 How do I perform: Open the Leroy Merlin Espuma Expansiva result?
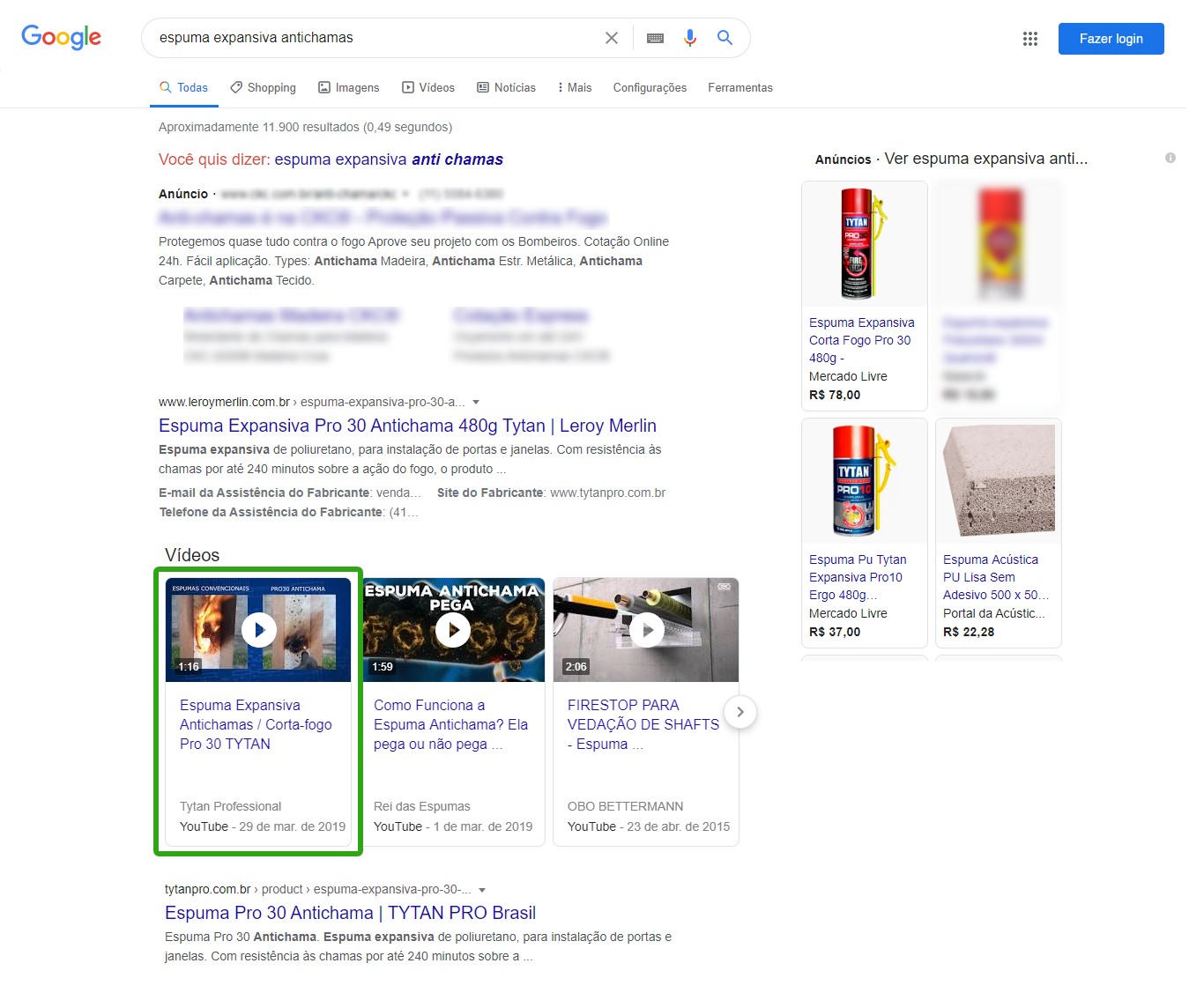[407, 426]
